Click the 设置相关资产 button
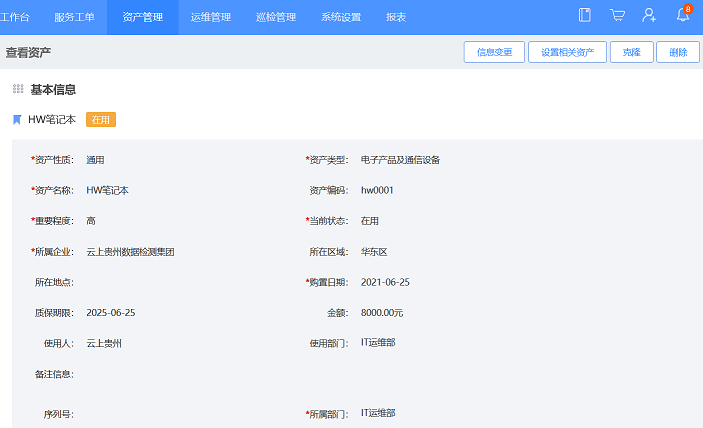Screen dimensions: 703x428 click(567, 52)
